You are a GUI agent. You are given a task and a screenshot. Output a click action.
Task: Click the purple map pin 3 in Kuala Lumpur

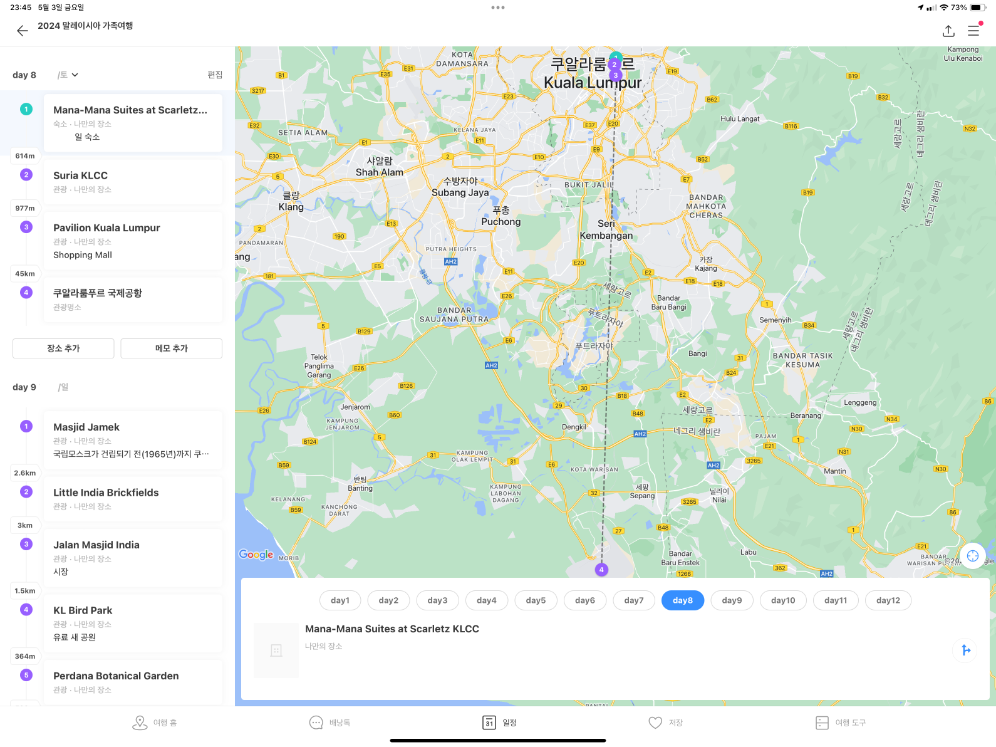click(x=616, y=76)
